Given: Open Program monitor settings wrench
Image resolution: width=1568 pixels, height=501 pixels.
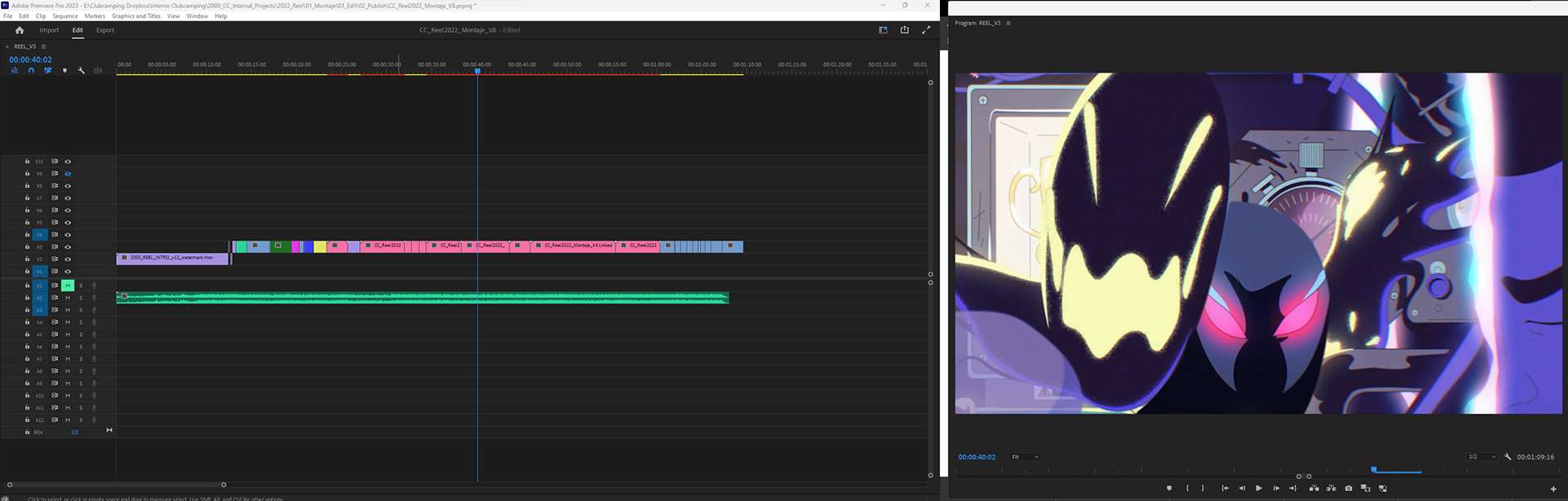Looking at the screenshot, I should coord(1508,457).
